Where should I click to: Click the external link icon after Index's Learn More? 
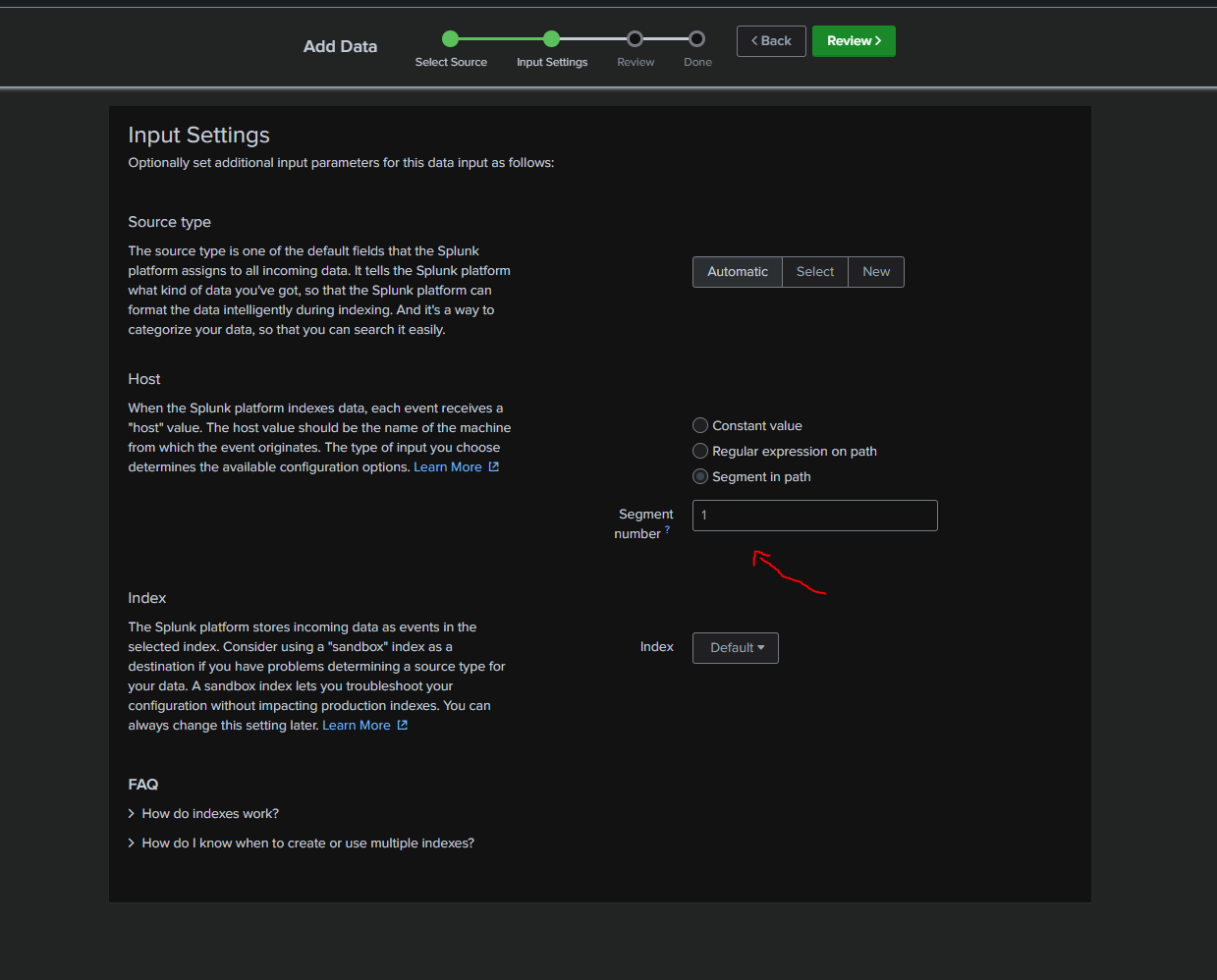pos(401,725)
